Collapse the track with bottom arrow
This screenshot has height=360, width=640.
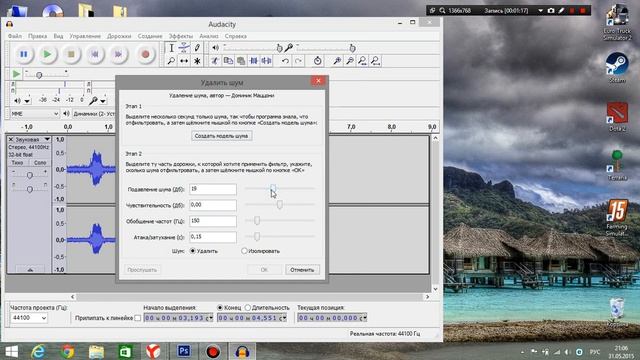[x=30, y=269]
